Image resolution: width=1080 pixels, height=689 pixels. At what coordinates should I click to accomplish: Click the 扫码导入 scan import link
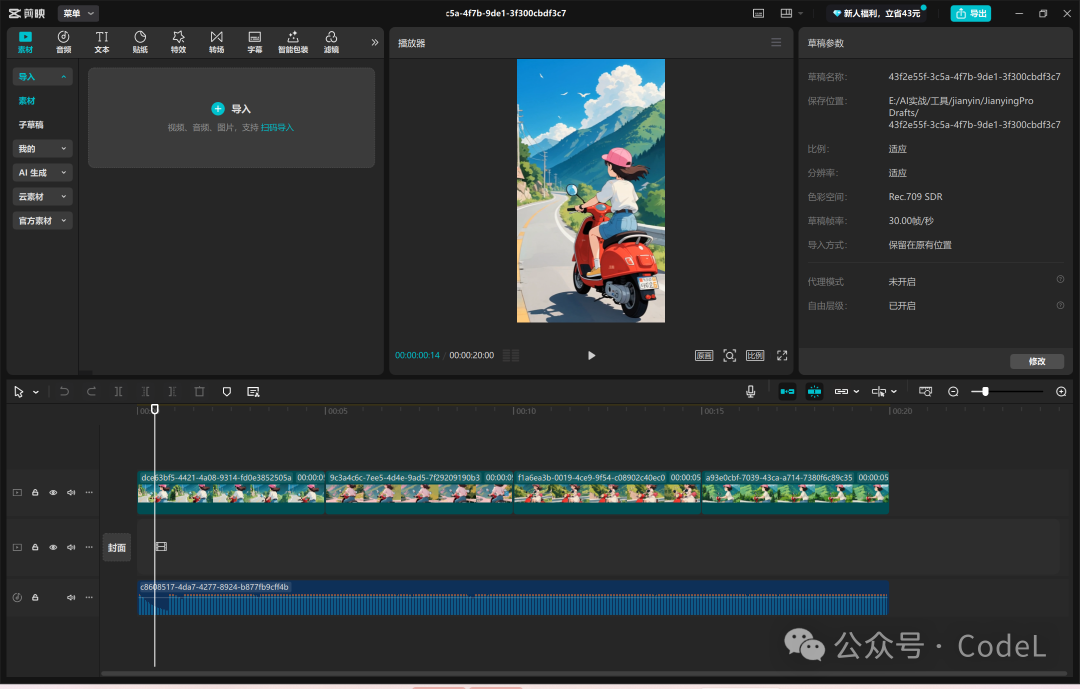pos(277,127)
